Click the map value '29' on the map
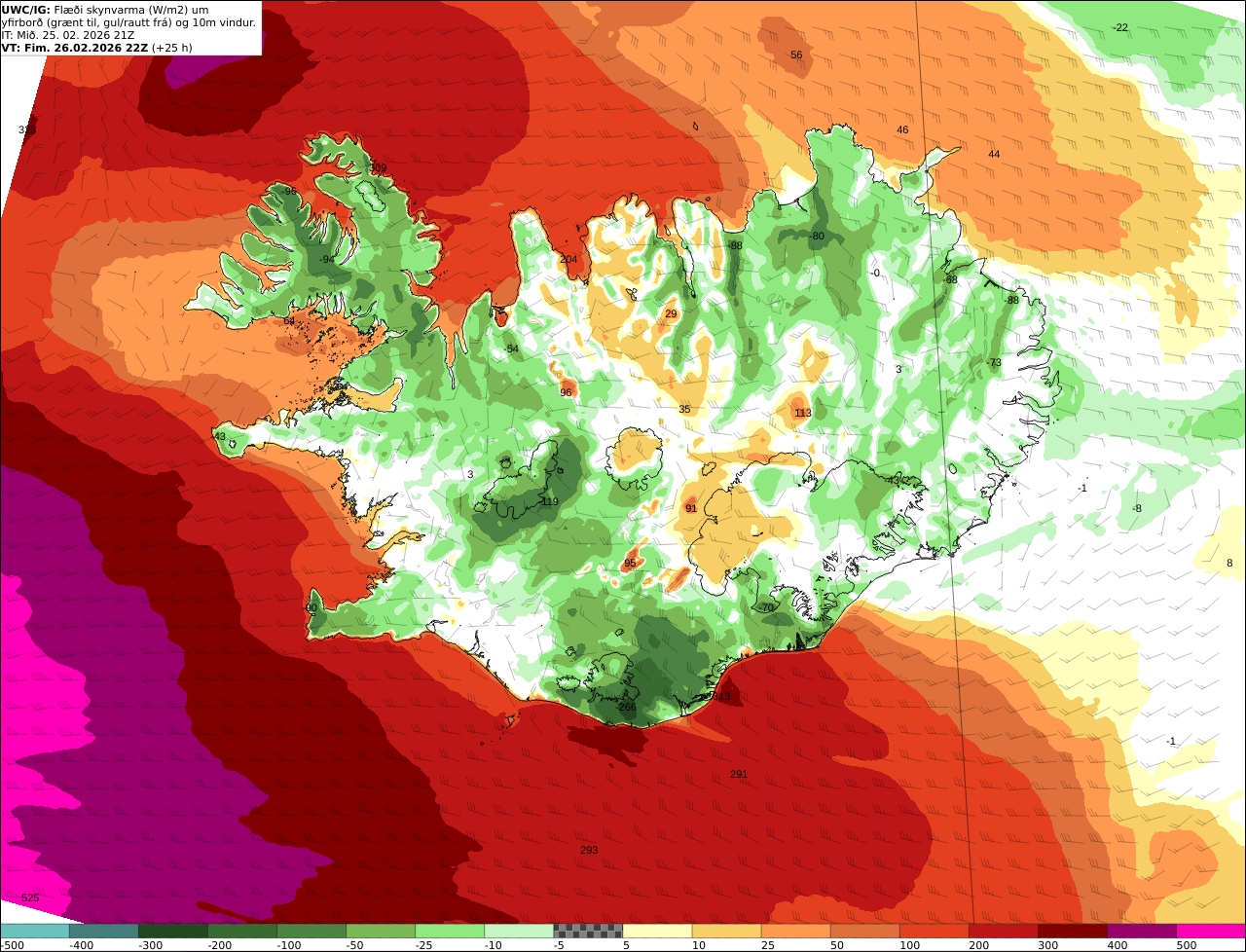The width and height of the screenshot is (1246, 952). (671, 313)
